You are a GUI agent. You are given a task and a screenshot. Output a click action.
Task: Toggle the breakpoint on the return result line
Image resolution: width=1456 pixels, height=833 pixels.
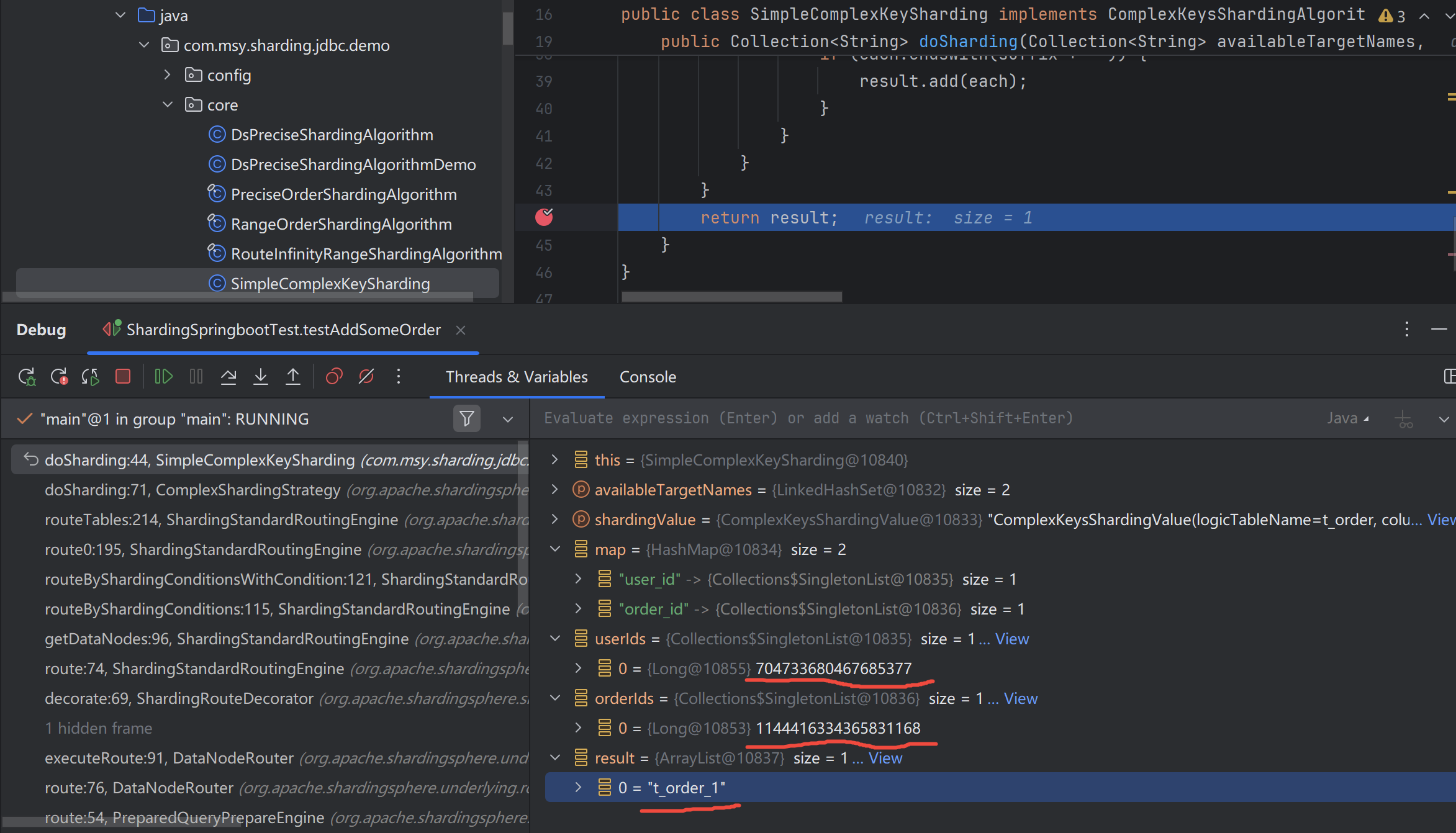(544, 217)
